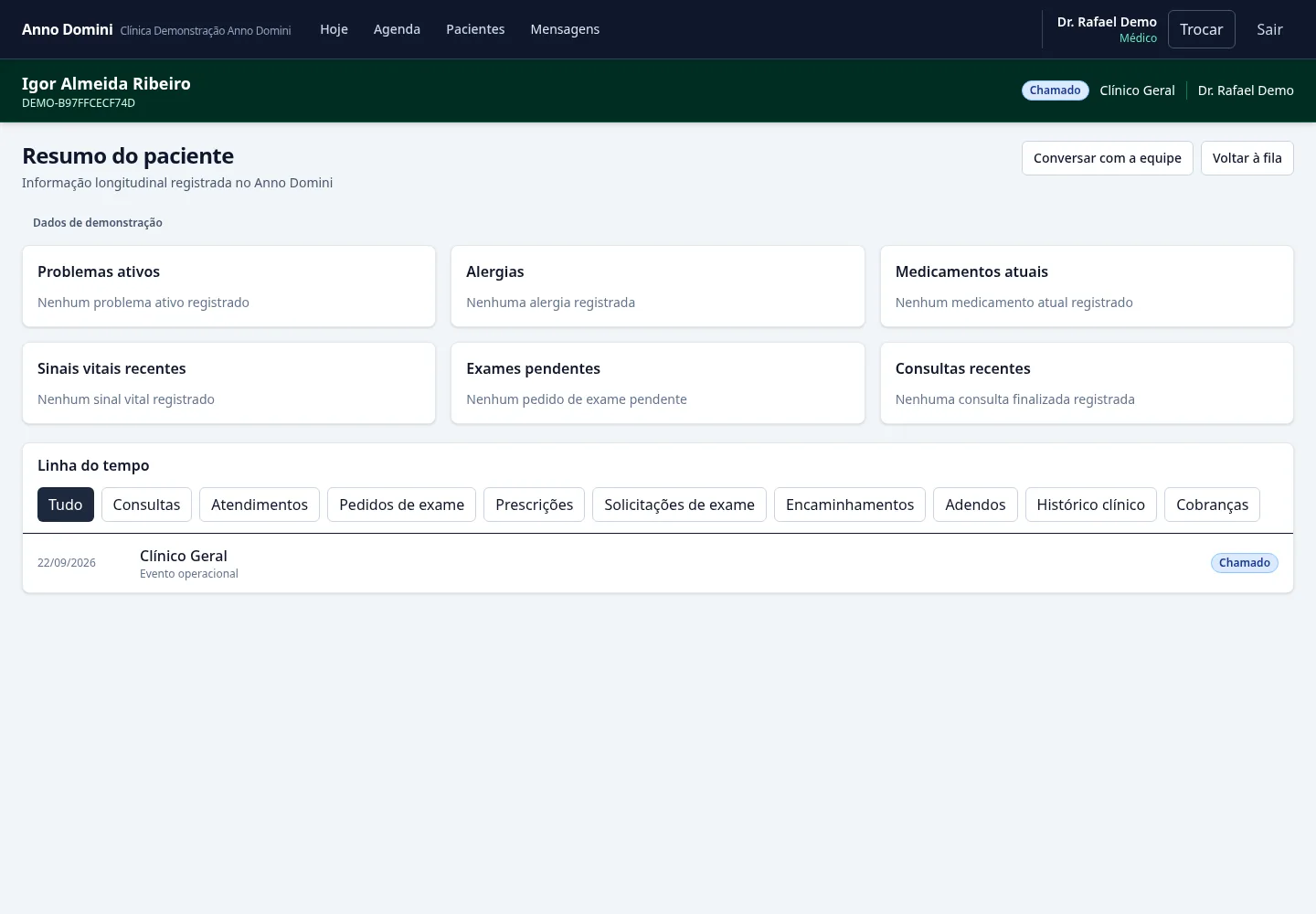Click the Chamado badge in patient header
1316x914 pixels.
tap(1055, 90)
